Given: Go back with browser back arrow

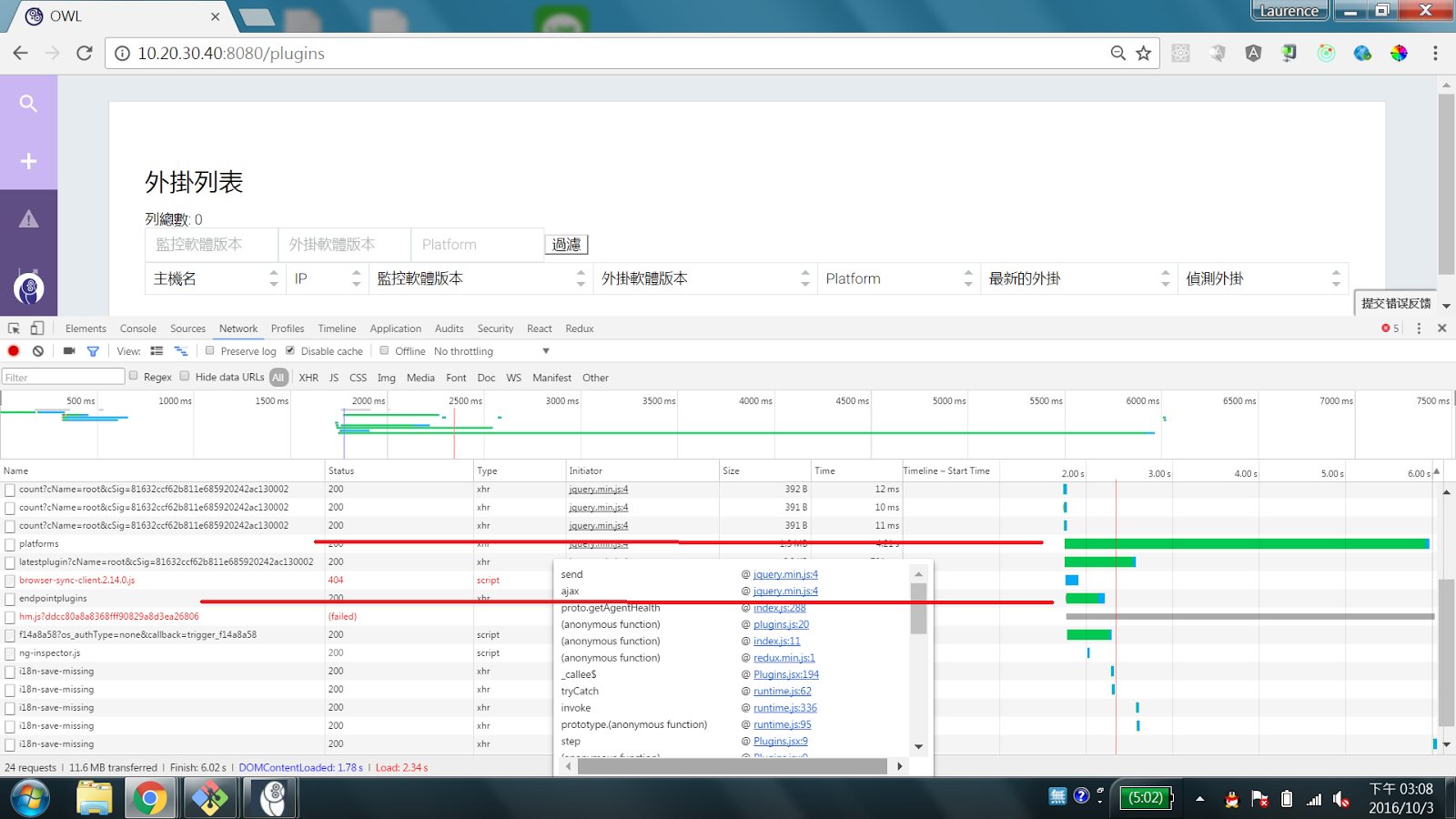Looking at the screenshot, I should 20,53.
